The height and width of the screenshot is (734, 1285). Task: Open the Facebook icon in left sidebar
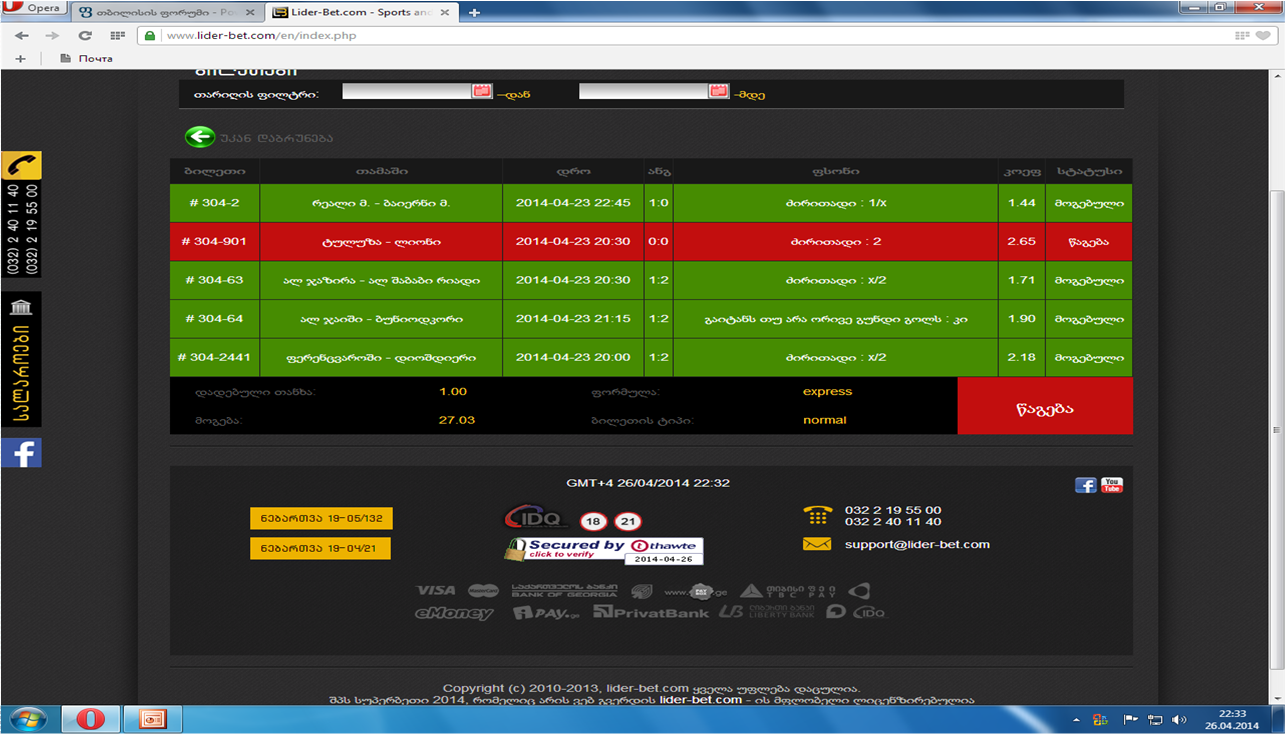[x=21, y=453]
